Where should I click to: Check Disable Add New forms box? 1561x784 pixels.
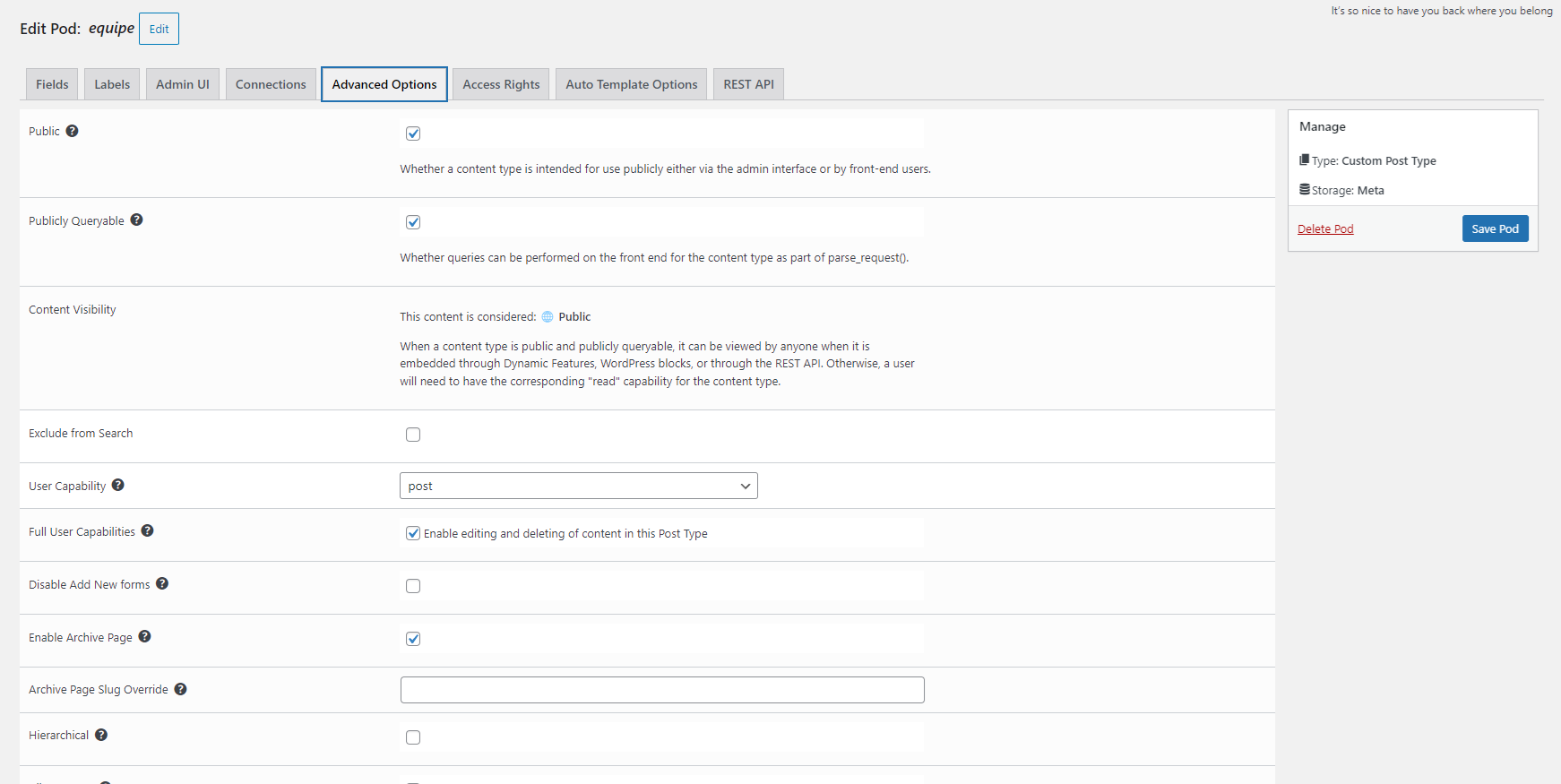413,586
